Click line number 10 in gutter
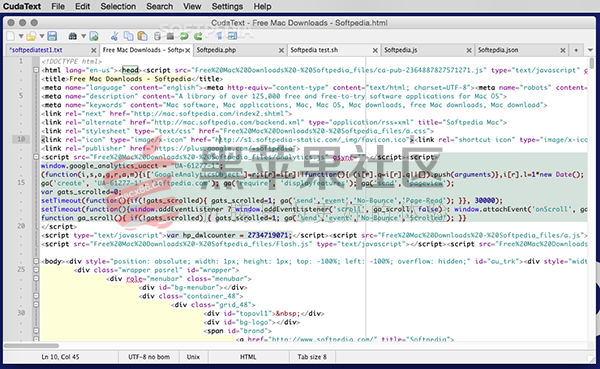This screenshot has width=600, height=369. [x=21, y=139]
